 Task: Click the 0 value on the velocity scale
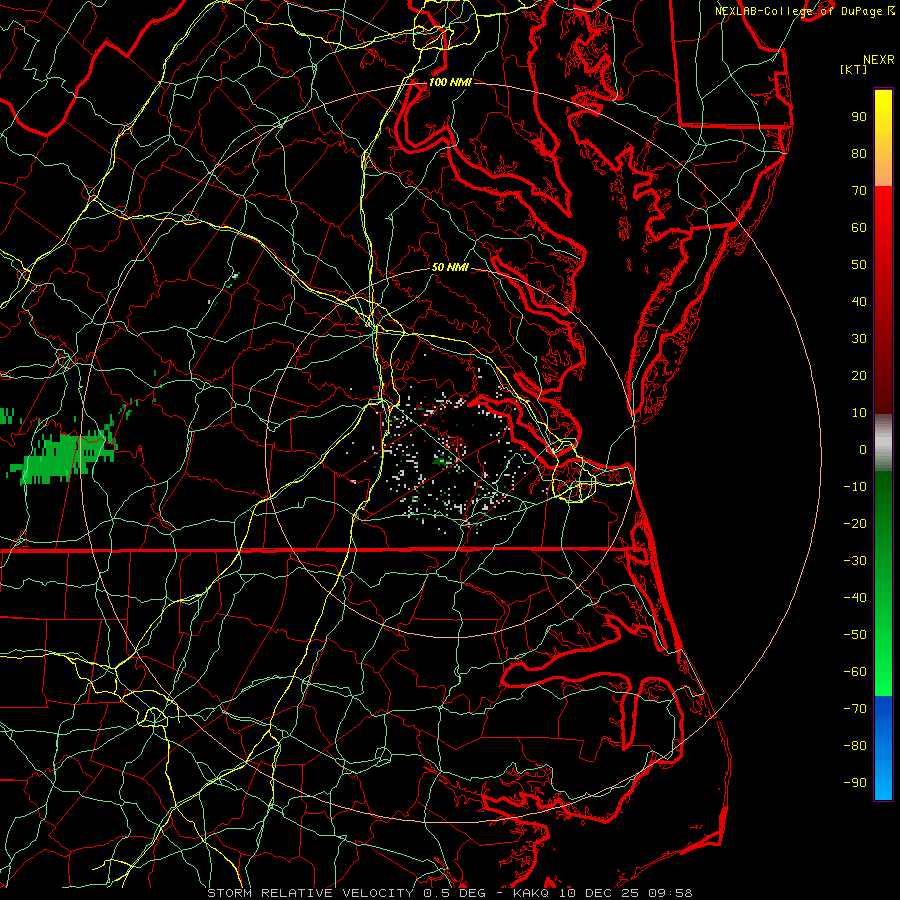pos(863,450)
